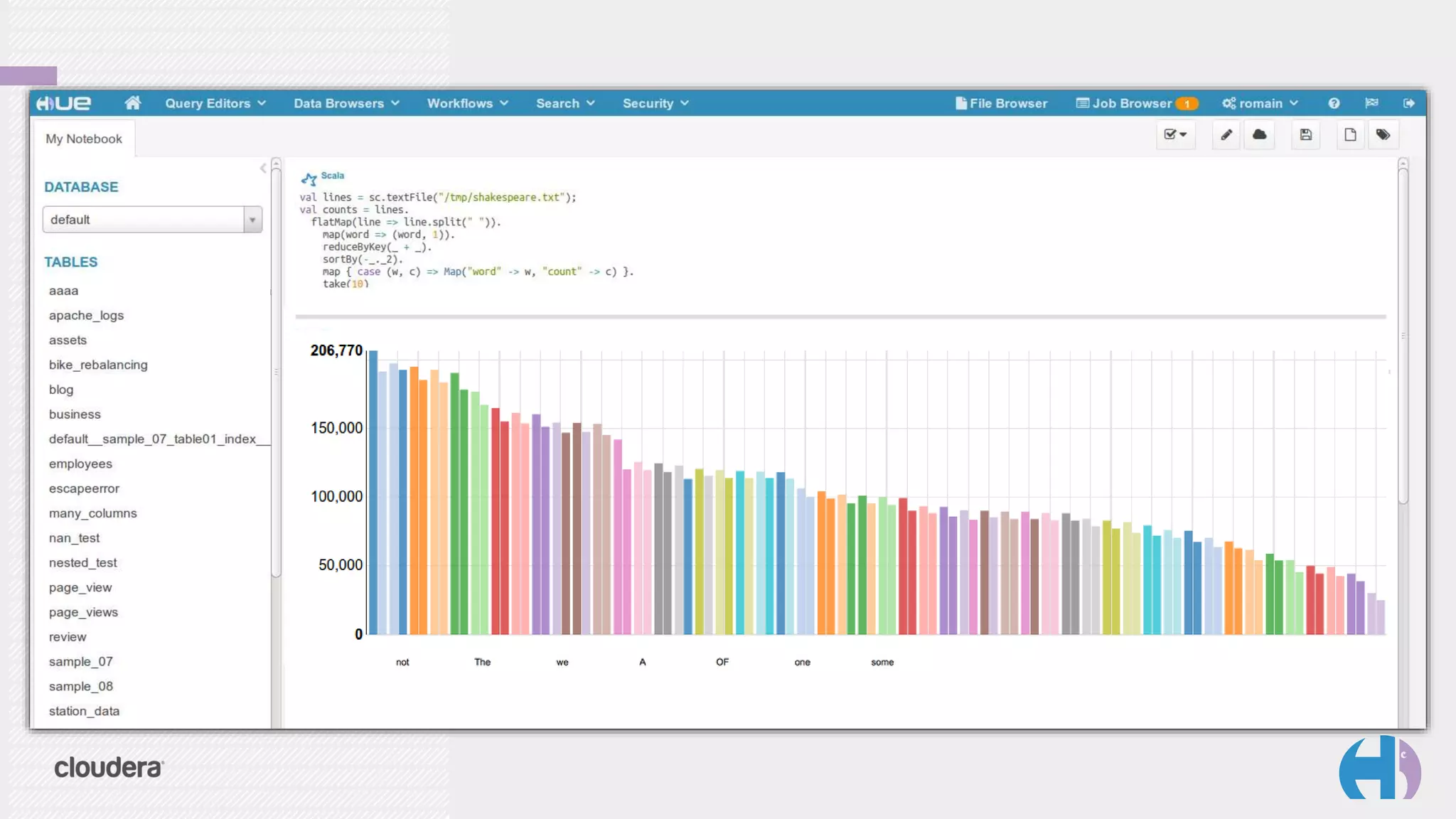1456x819 pixels.
Task: Click the tallest blue chart bar
Action: click(x=373, y=491)
